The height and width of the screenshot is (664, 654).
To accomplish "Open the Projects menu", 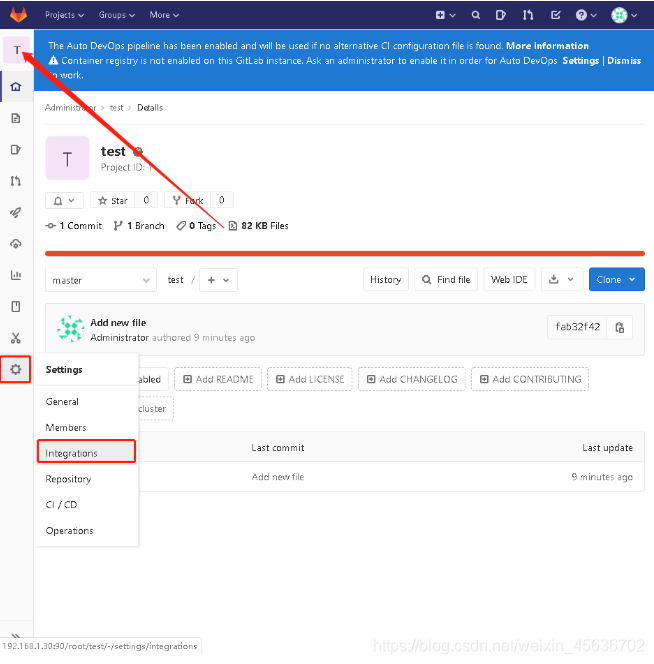I will tap(64, 15).
